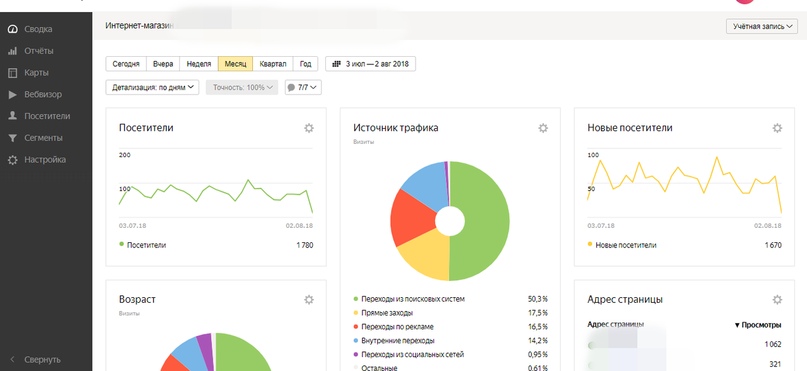Click gear icon on Посетители widget
This screenshot has width=807, height=371.
(309, 128)
